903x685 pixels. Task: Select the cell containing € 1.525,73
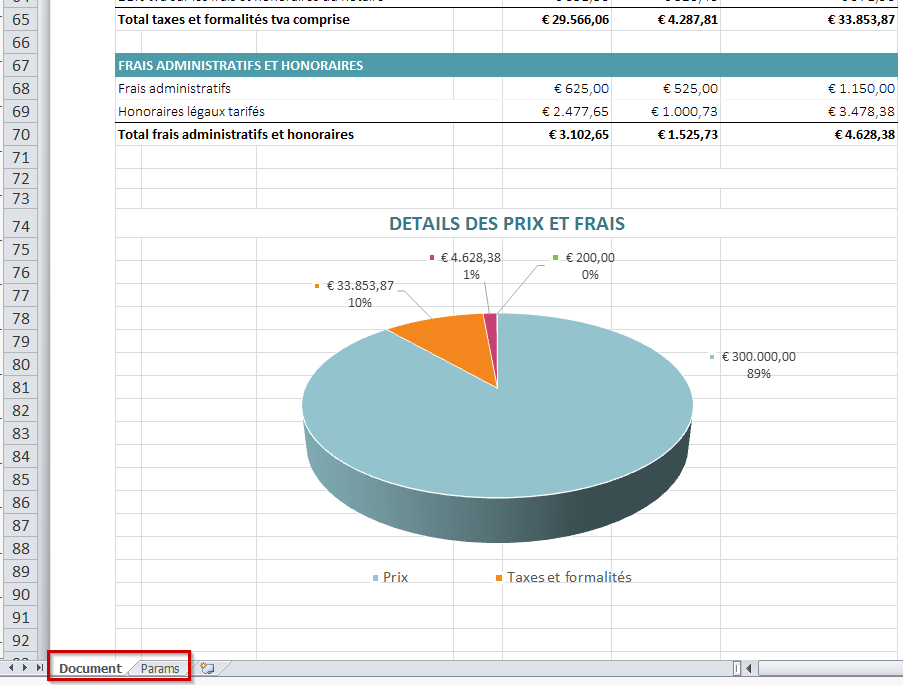(x=666, y=134)
